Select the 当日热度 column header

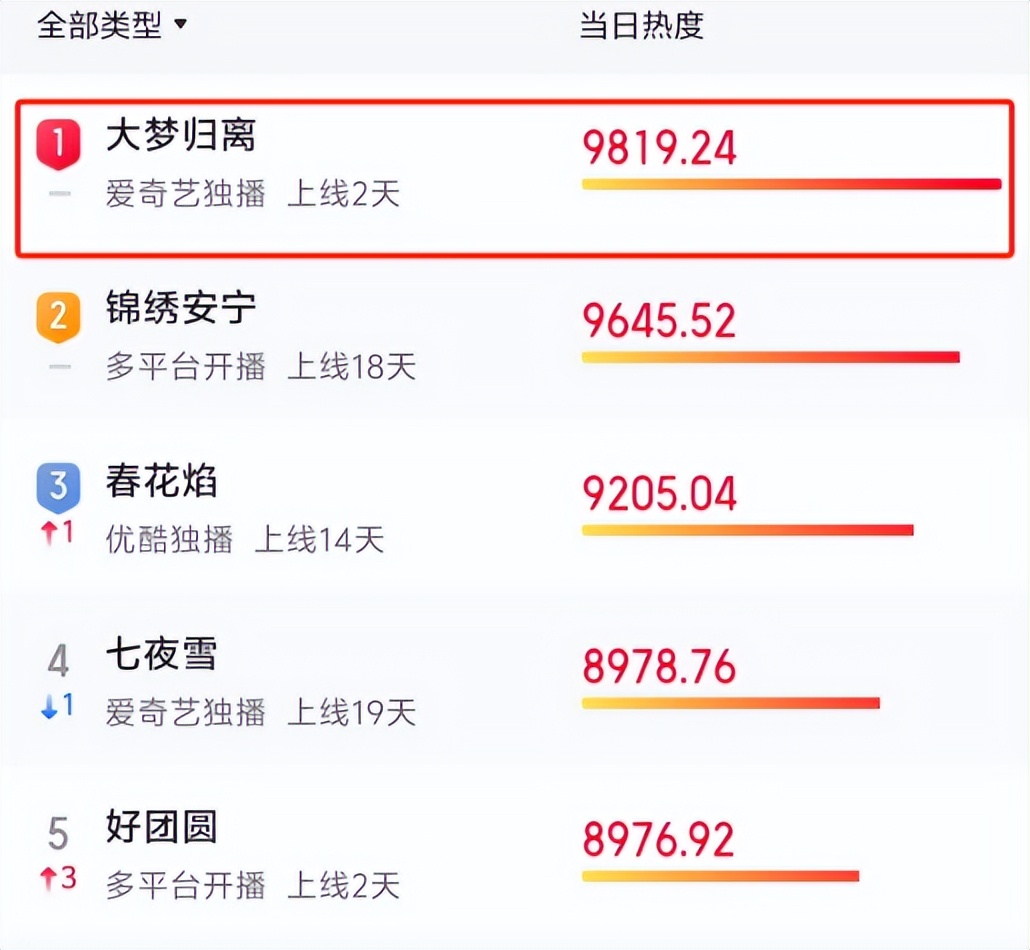(x=643, y=27)
